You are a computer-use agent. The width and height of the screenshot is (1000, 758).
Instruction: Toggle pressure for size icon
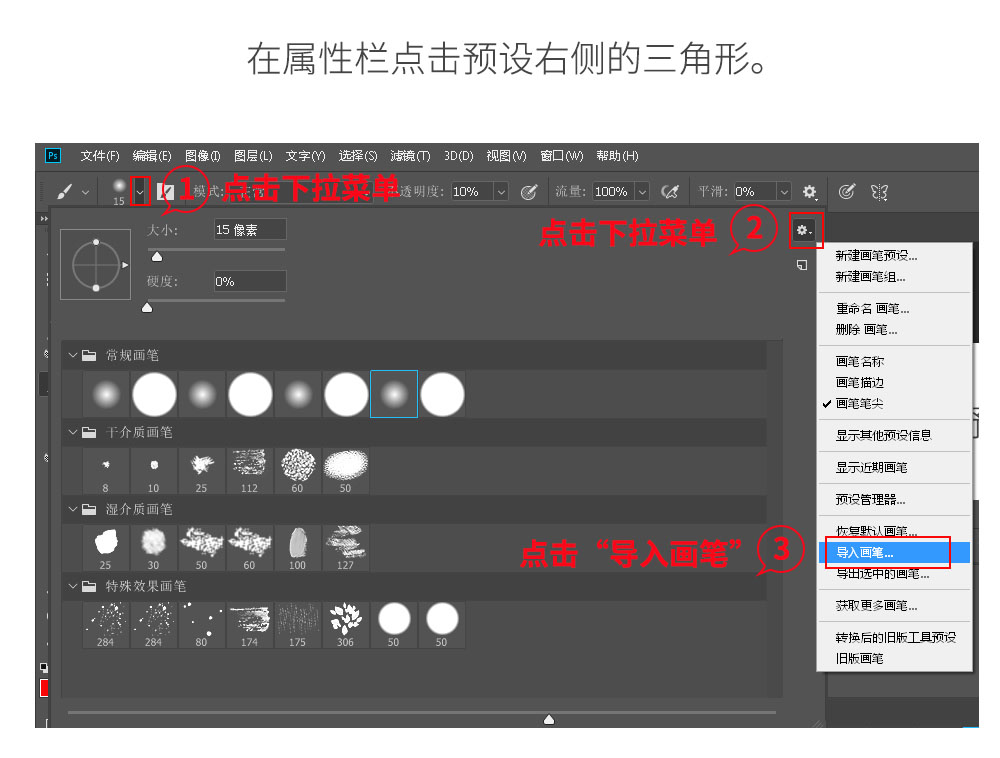(846, 192)
